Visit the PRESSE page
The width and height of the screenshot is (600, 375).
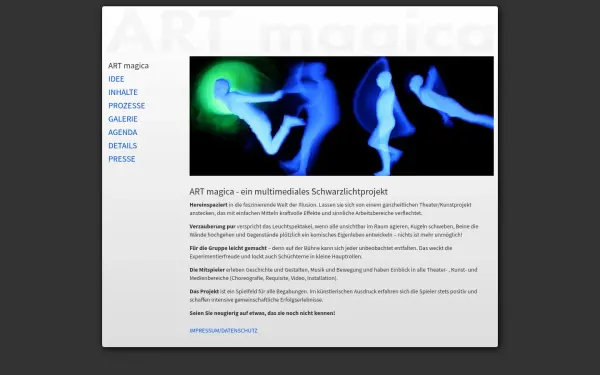coord(122,159)
